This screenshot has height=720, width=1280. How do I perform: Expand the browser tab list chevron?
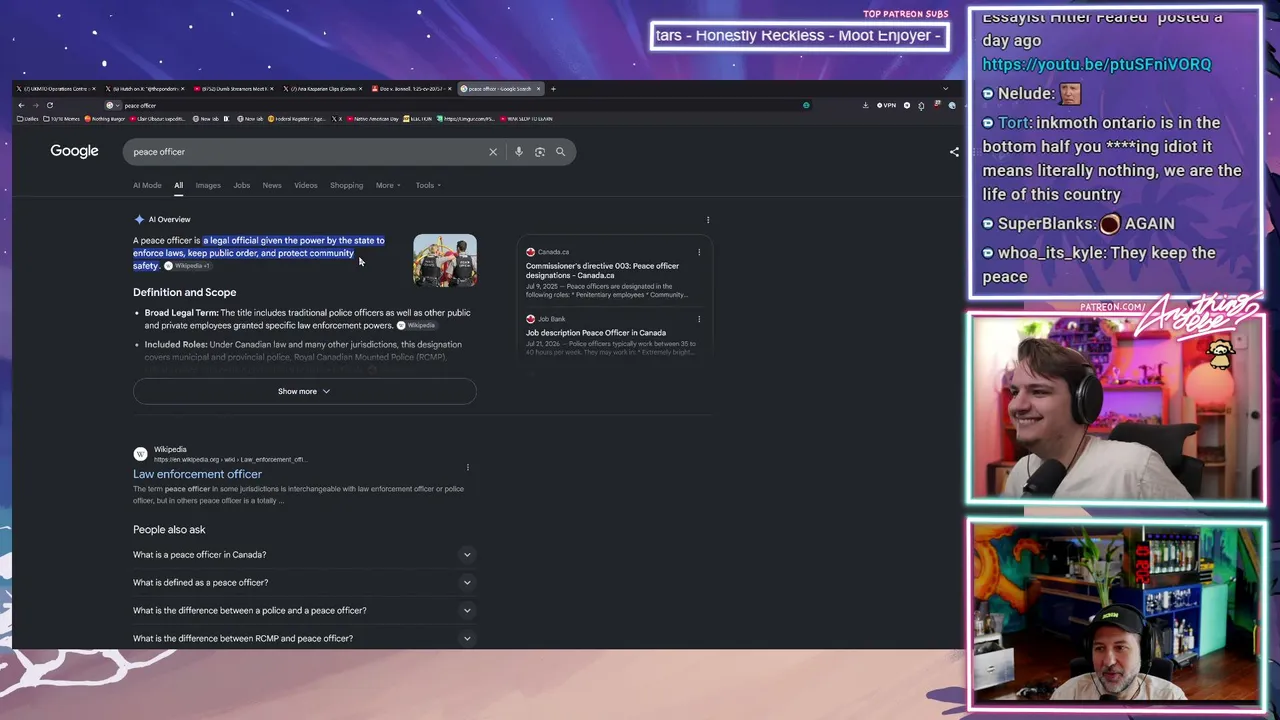point(945,89)
